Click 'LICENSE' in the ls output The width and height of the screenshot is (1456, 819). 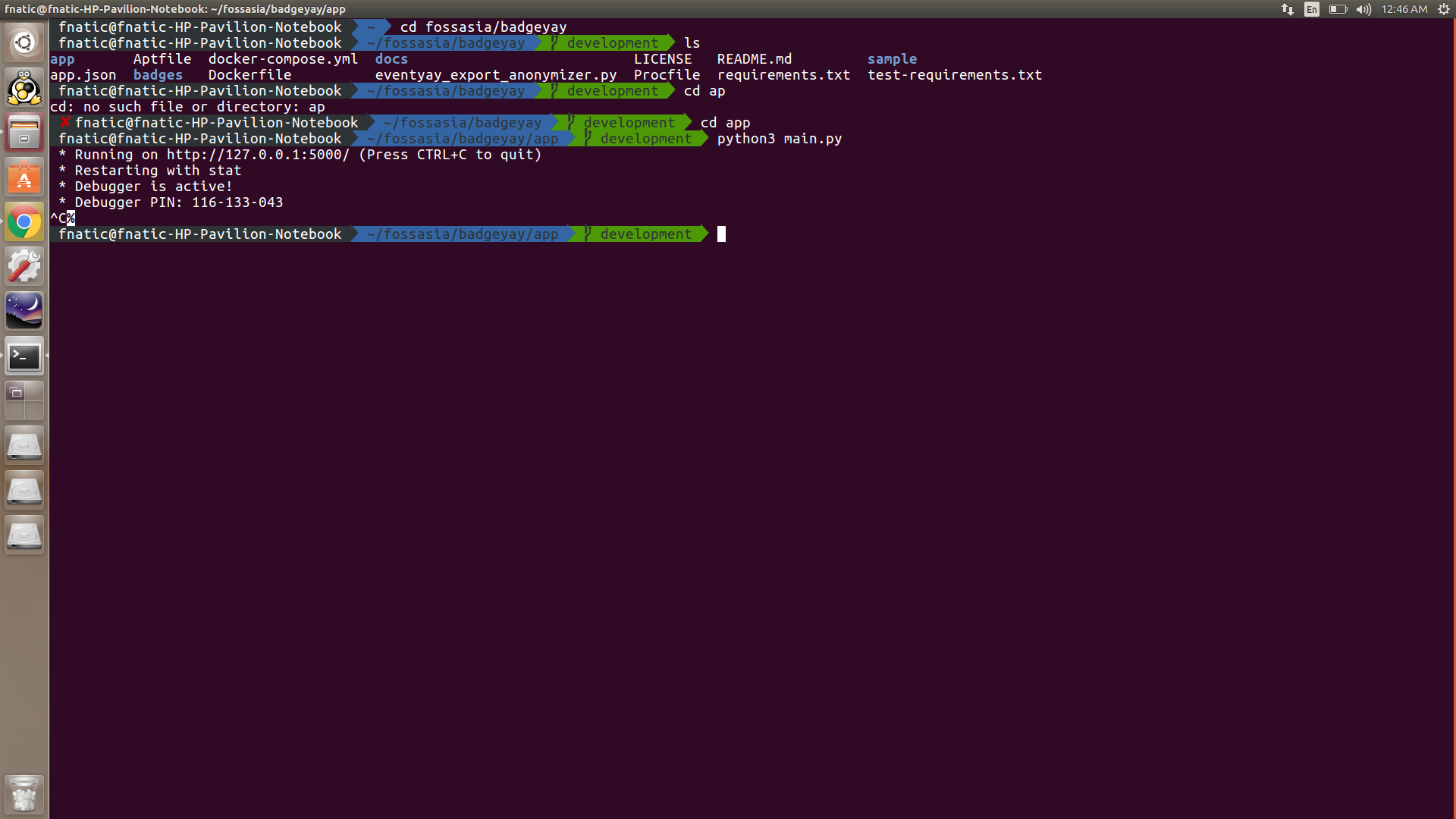click(x=663, y=59)
